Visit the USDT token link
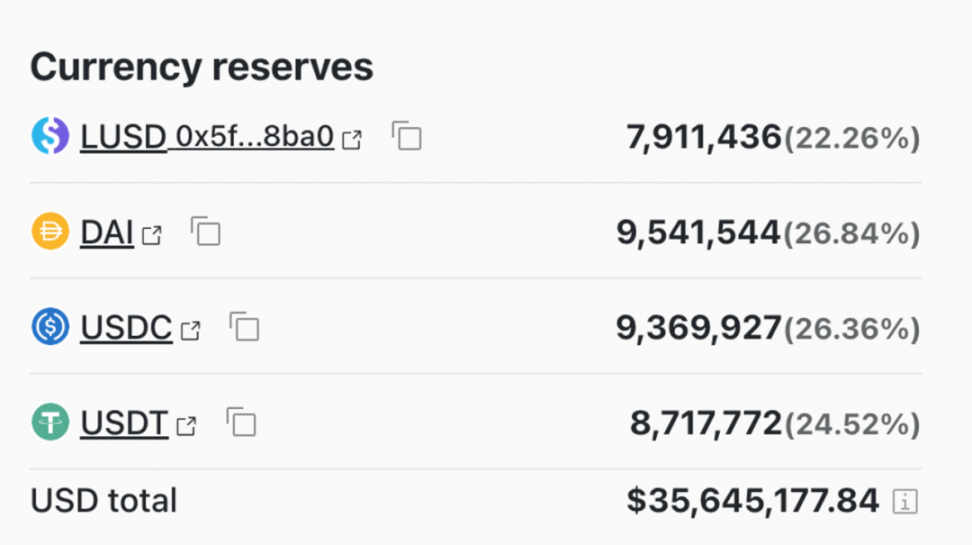 124,423
